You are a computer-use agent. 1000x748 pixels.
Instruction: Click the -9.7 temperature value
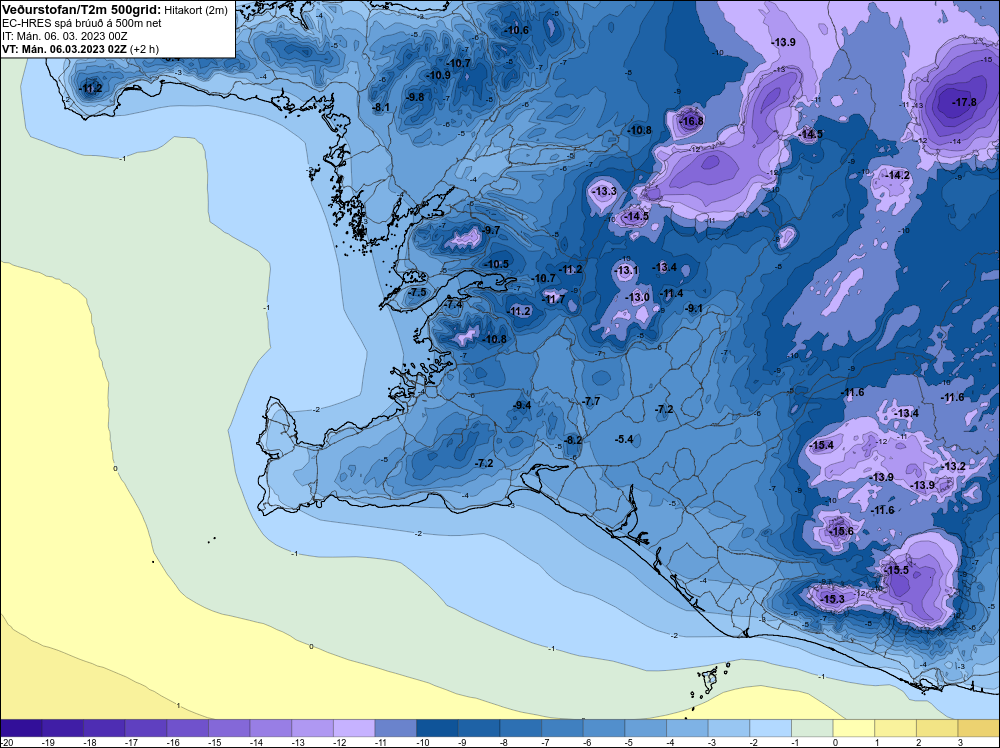click(x=491, y=230)
